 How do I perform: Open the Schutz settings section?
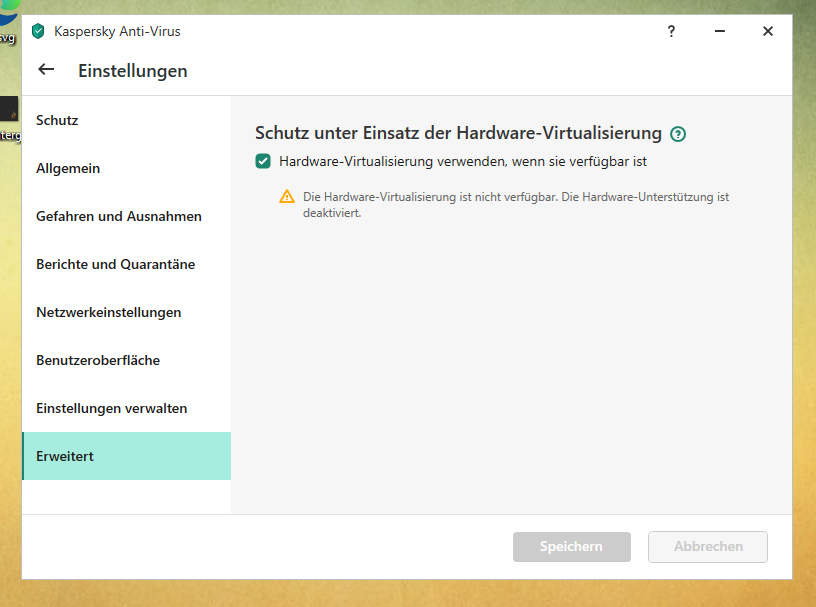coord(126,120)
